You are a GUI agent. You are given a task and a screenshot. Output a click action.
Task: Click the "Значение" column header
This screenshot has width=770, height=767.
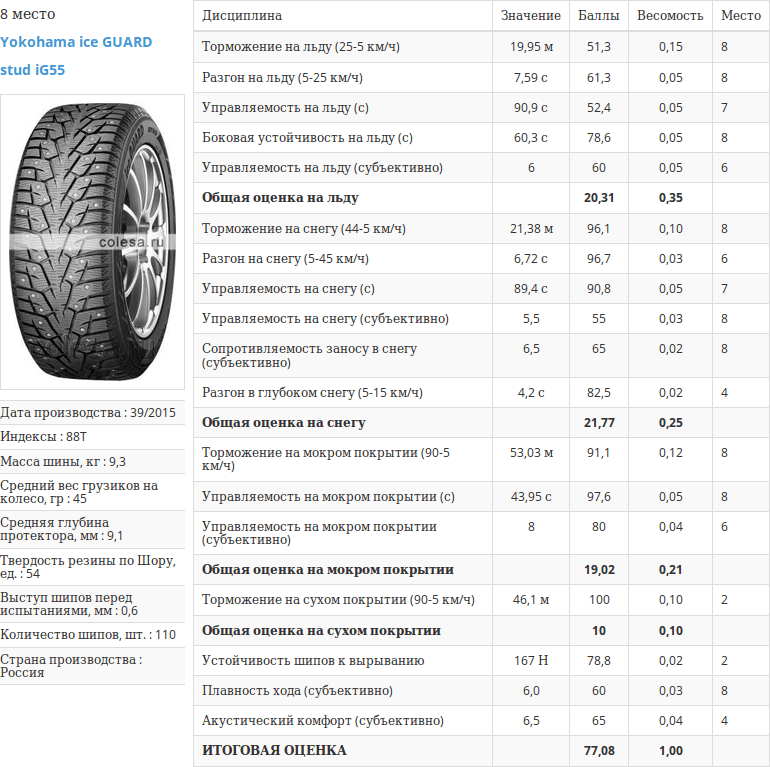pos(531,16)
